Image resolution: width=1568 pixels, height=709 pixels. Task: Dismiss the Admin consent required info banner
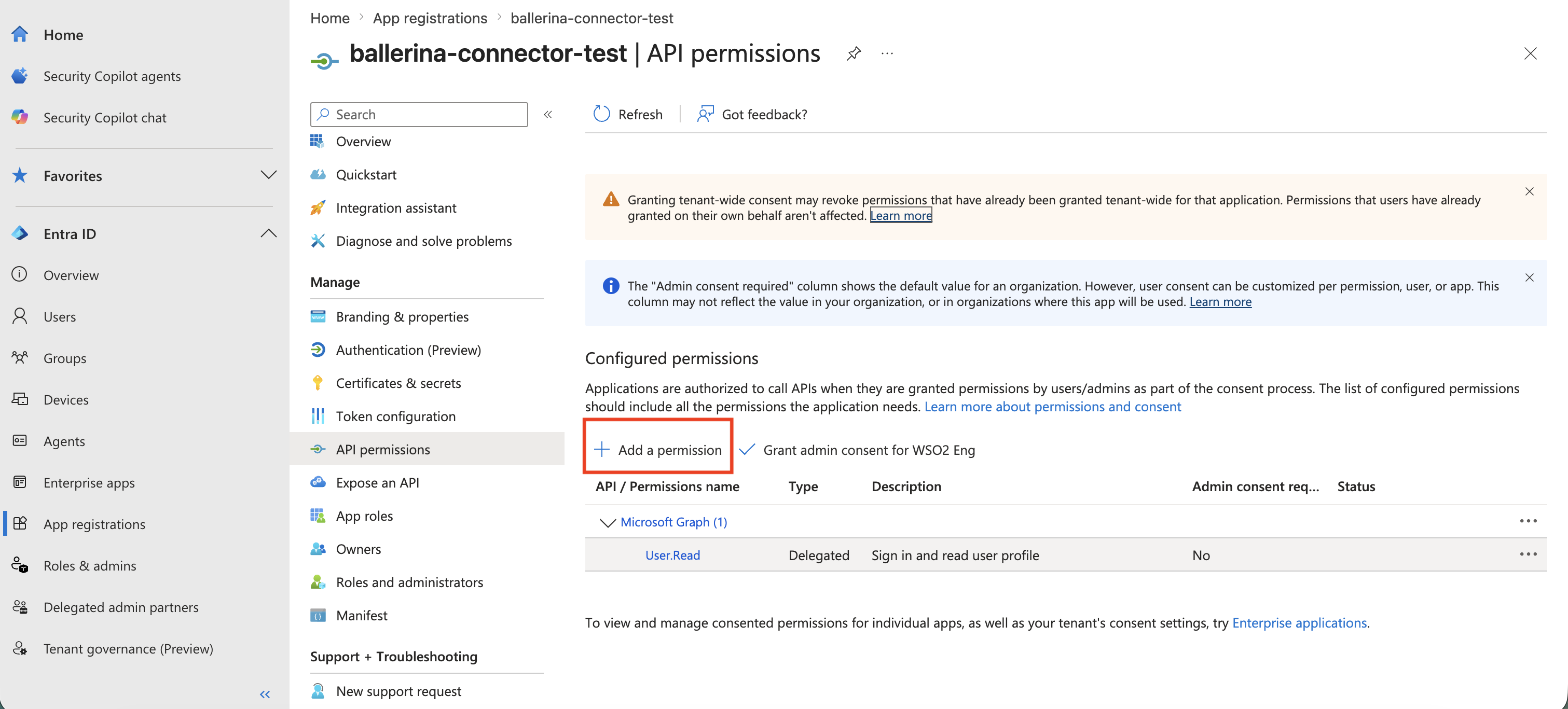pos(1529,277)
